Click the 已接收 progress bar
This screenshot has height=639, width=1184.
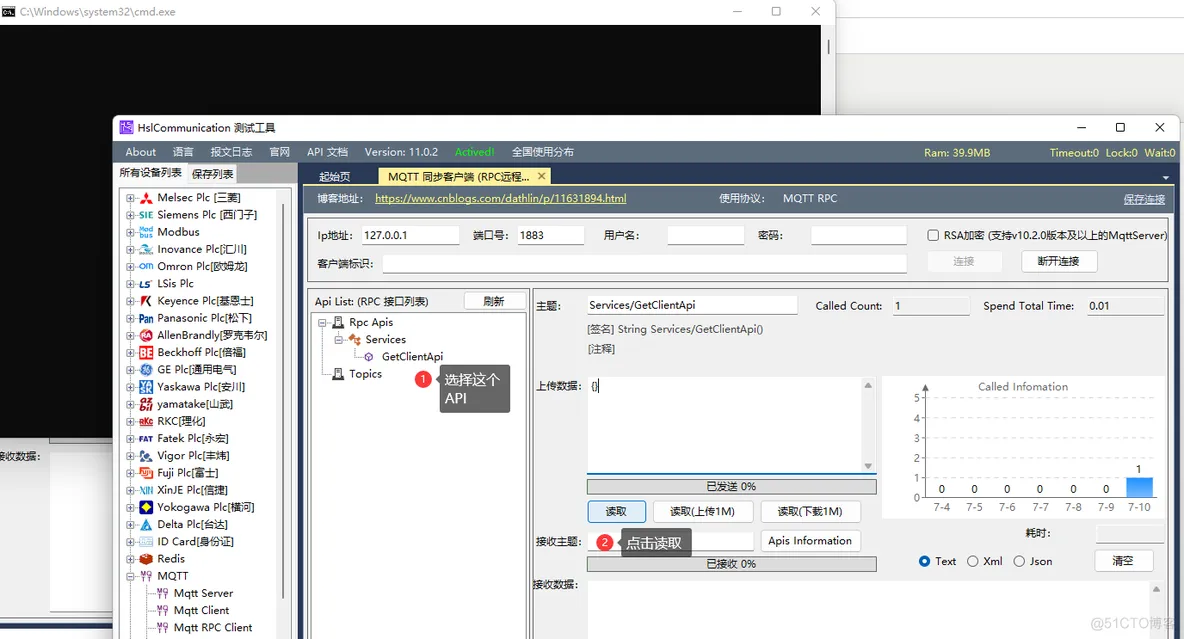pos(732,564)
